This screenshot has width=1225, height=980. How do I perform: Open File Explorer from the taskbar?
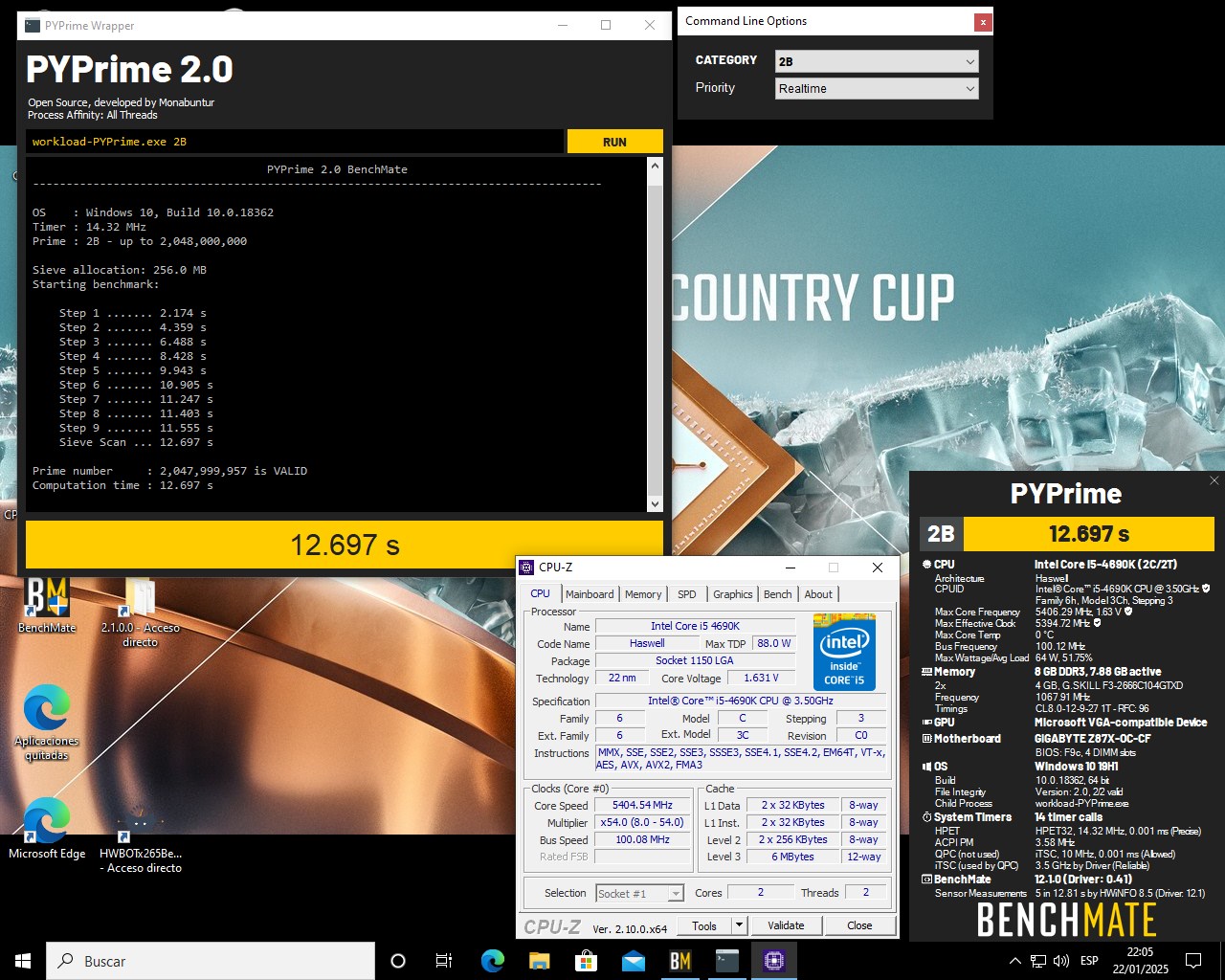pos(539,961)
